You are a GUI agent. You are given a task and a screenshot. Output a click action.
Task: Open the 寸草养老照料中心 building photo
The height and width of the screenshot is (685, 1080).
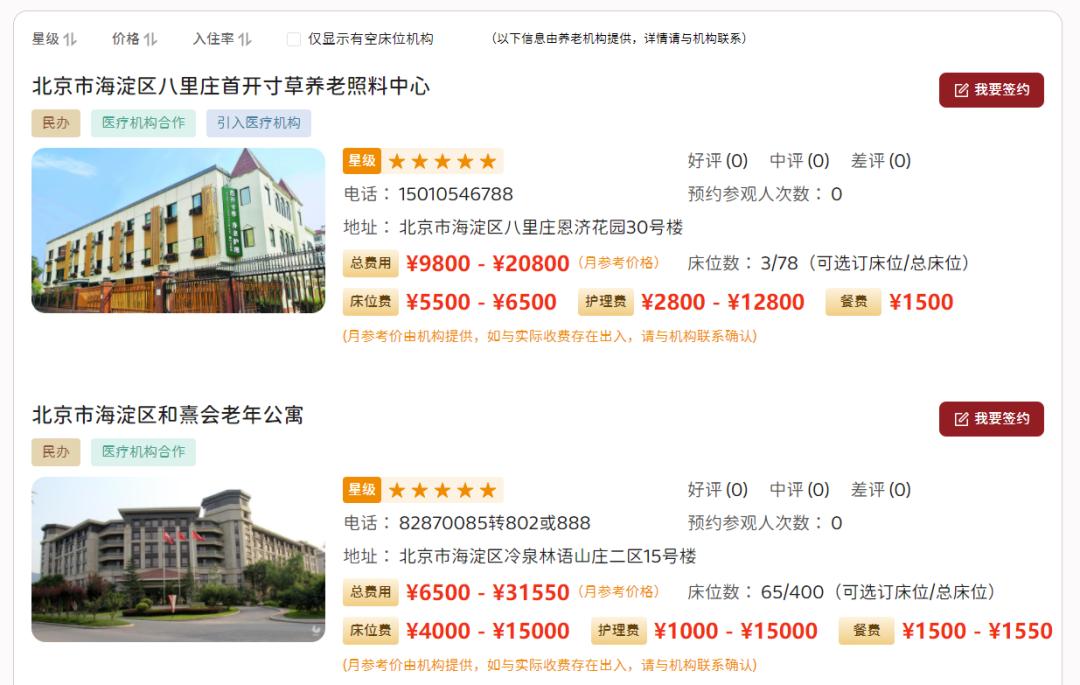tap(178, 231)
